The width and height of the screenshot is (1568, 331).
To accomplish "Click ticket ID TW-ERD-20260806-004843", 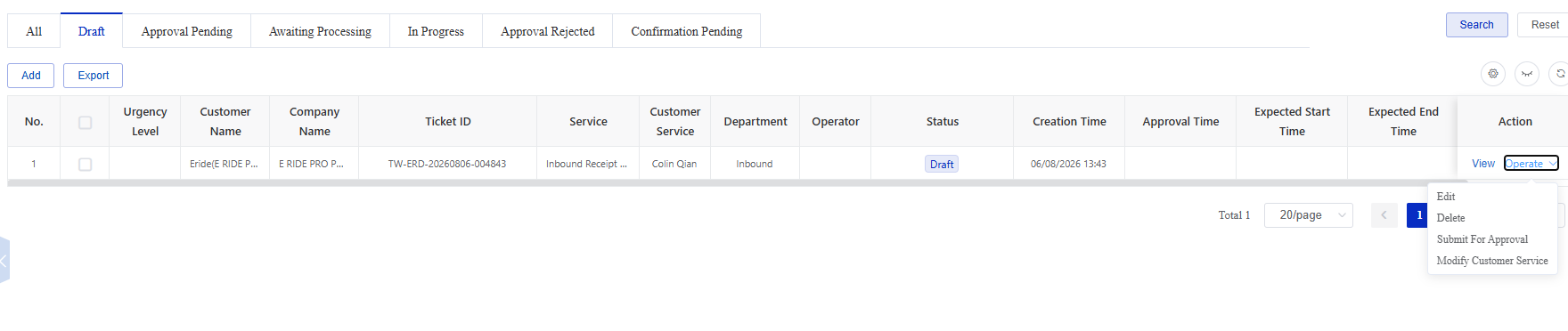I will point(447,164).
